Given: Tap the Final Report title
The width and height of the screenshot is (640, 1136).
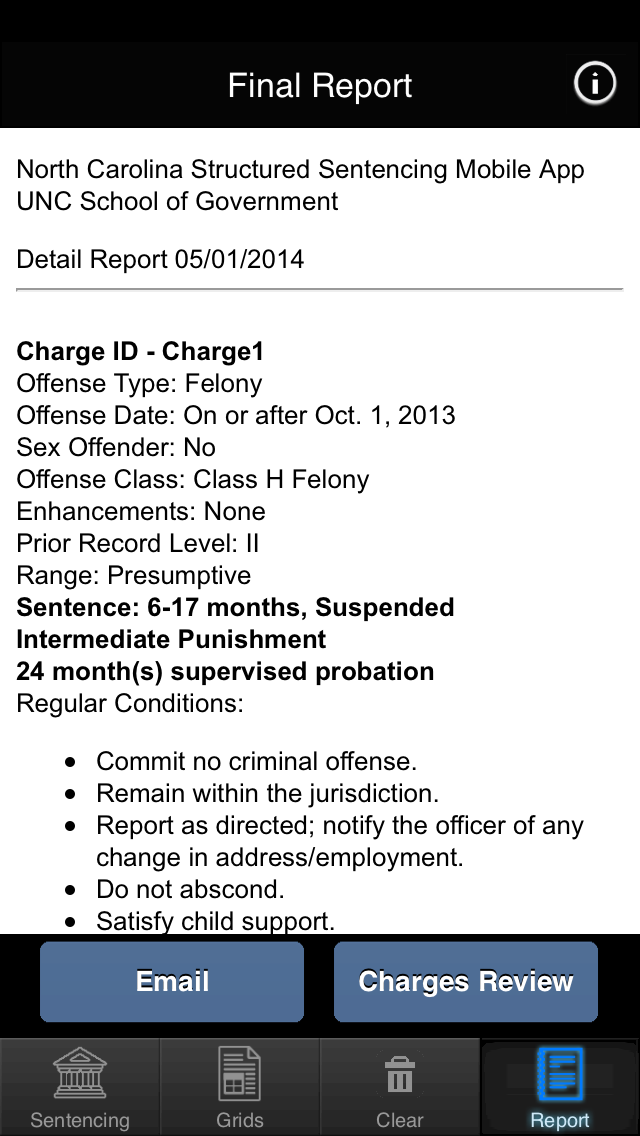Looking at the screenshot, I should 320,86.
